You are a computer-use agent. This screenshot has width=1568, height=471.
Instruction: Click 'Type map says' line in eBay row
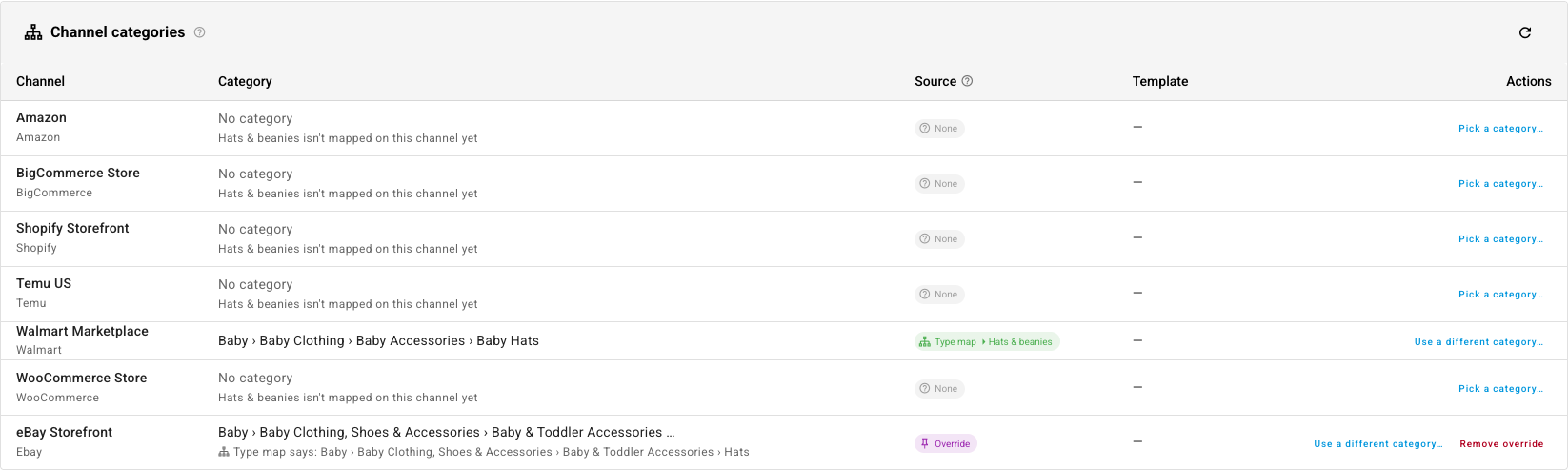[x=484, y=452]
